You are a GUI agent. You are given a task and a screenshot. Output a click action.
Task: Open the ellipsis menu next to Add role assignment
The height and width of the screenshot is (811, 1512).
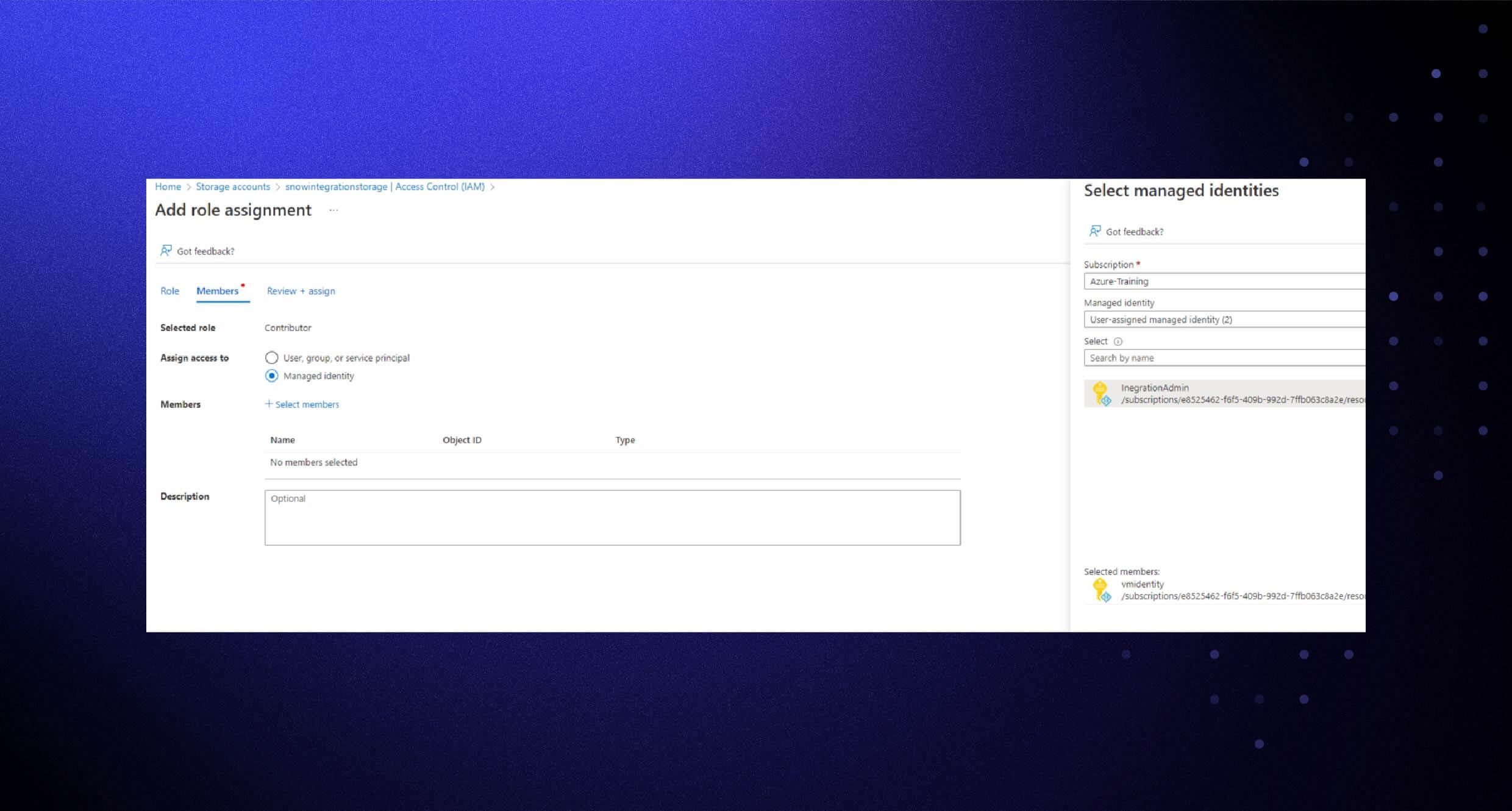333,210
